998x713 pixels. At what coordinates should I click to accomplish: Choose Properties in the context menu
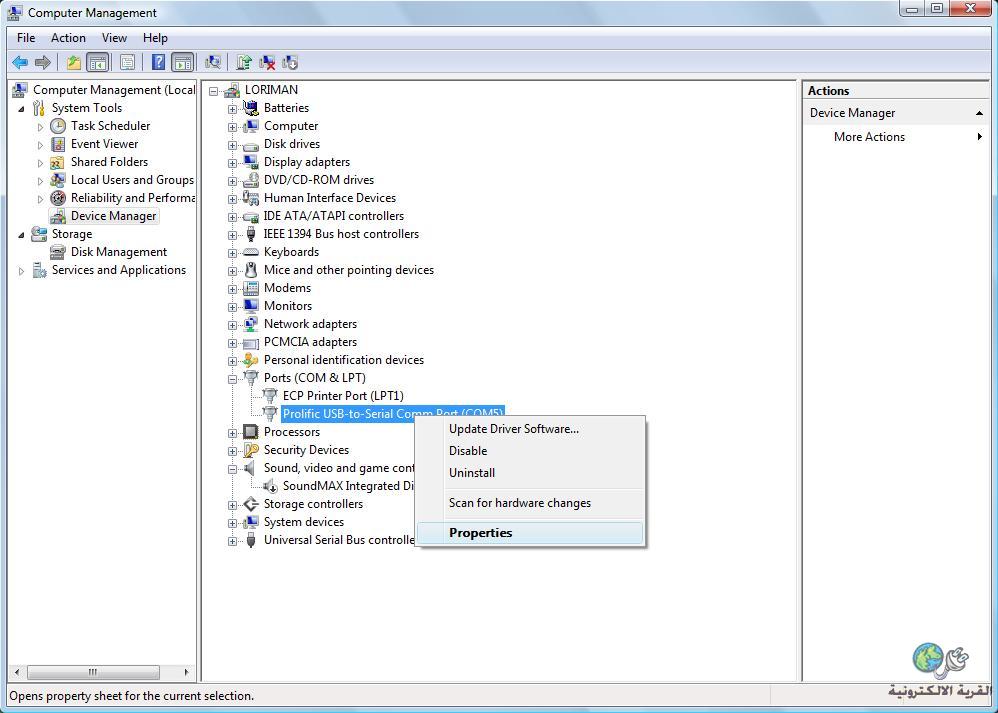[x=530, y=533]
